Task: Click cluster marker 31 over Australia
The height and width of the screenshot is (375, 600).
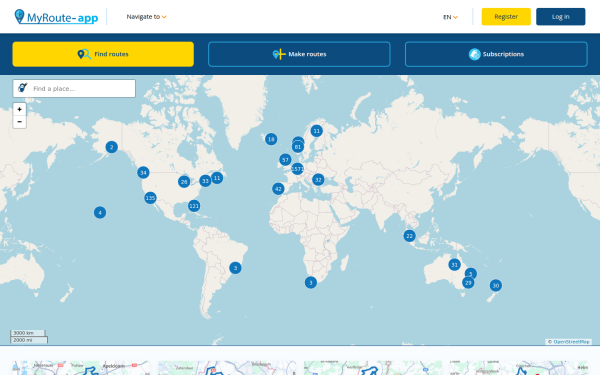Action: 454,264
